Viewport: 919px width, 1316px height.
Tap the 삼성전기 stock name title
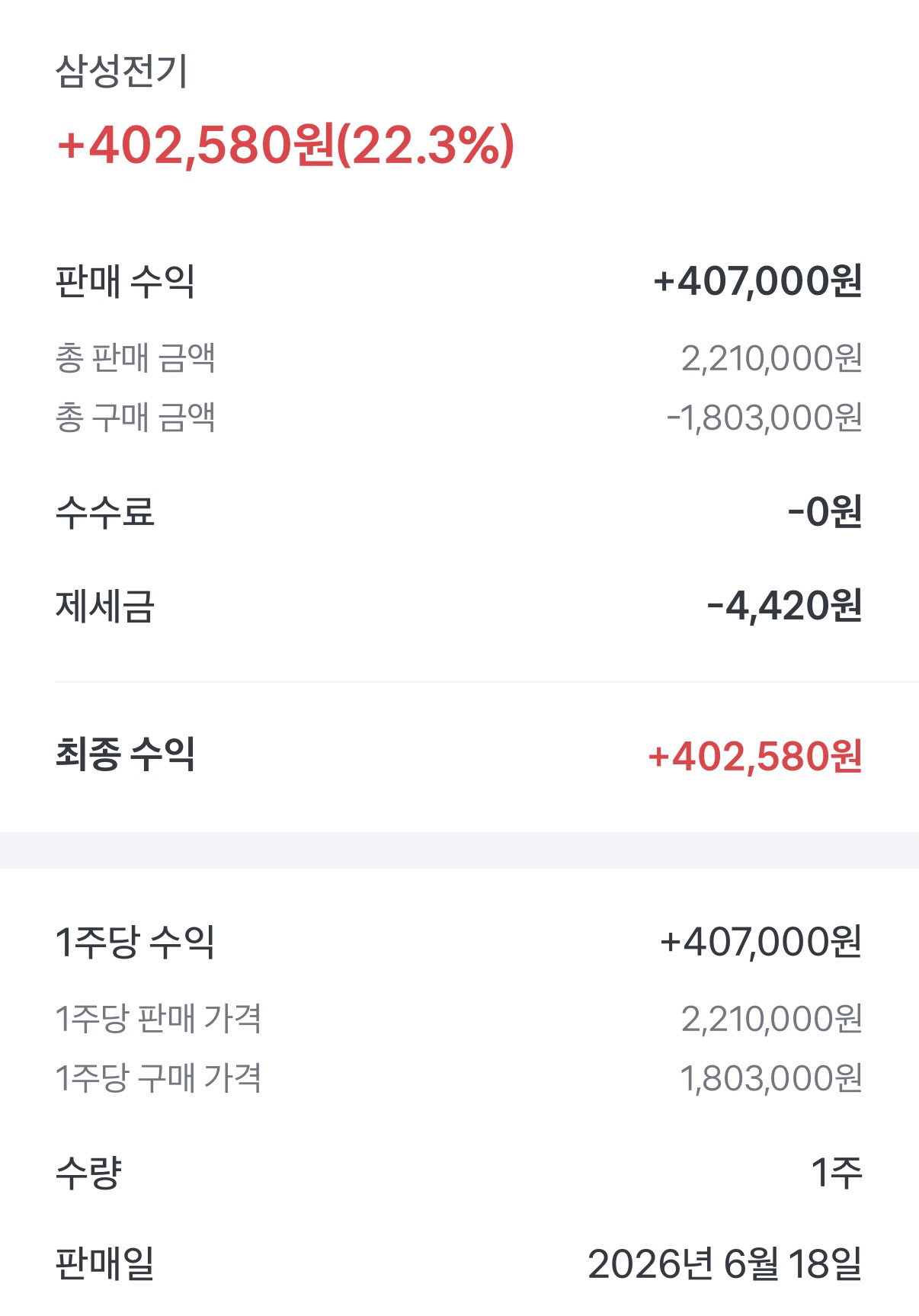[121, 72]
